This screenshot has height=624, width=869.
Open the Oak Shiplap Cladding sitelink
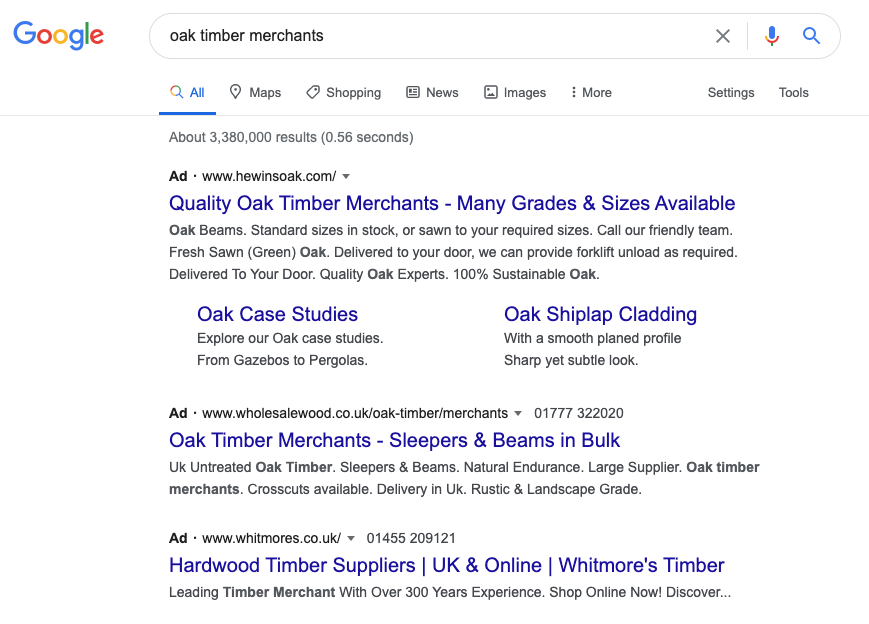tap(601, 314)
